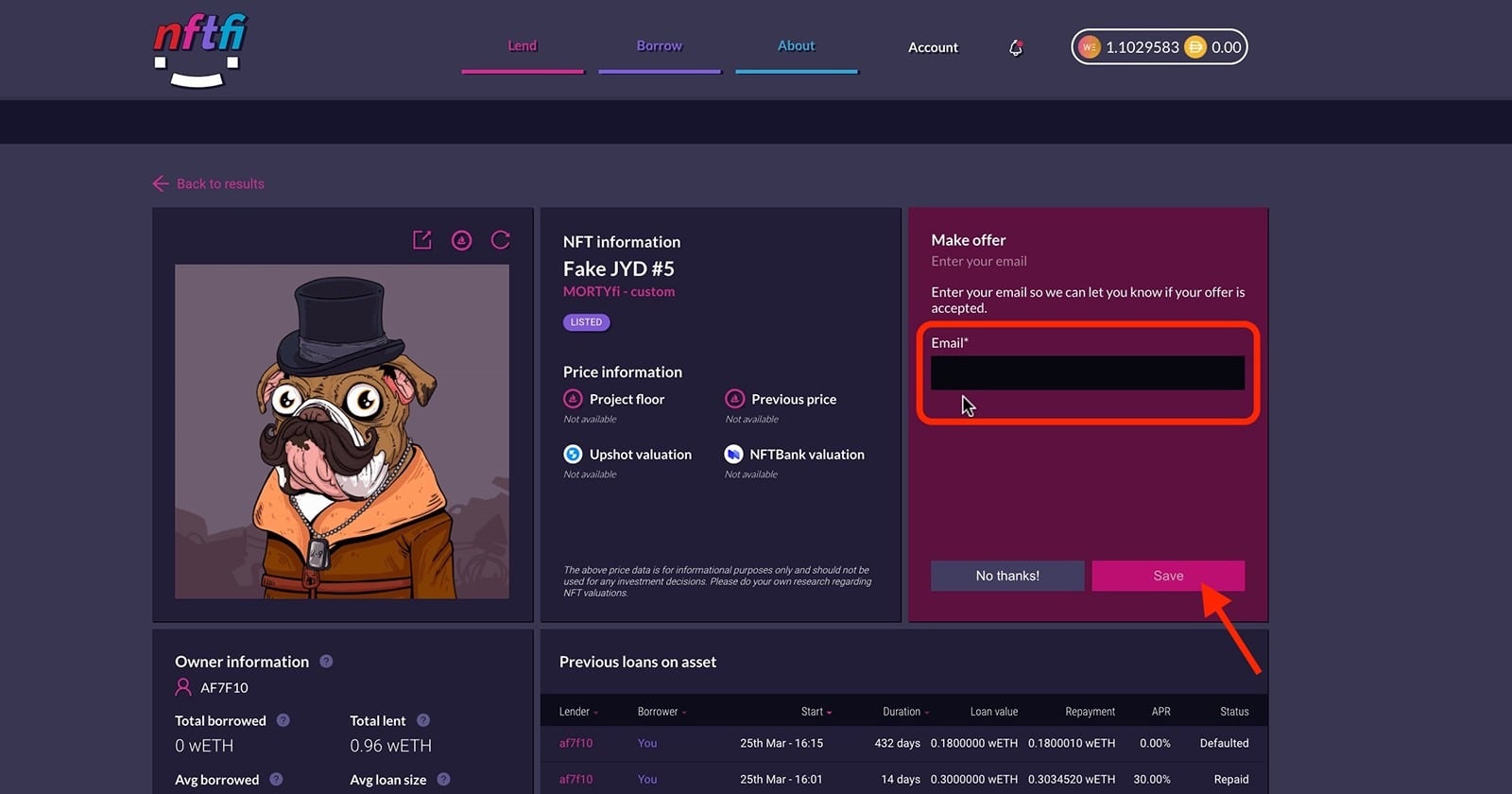1512x794 pixels.
Task: Click the Upshot valuation icon
Action: click(x=573, y=454)
